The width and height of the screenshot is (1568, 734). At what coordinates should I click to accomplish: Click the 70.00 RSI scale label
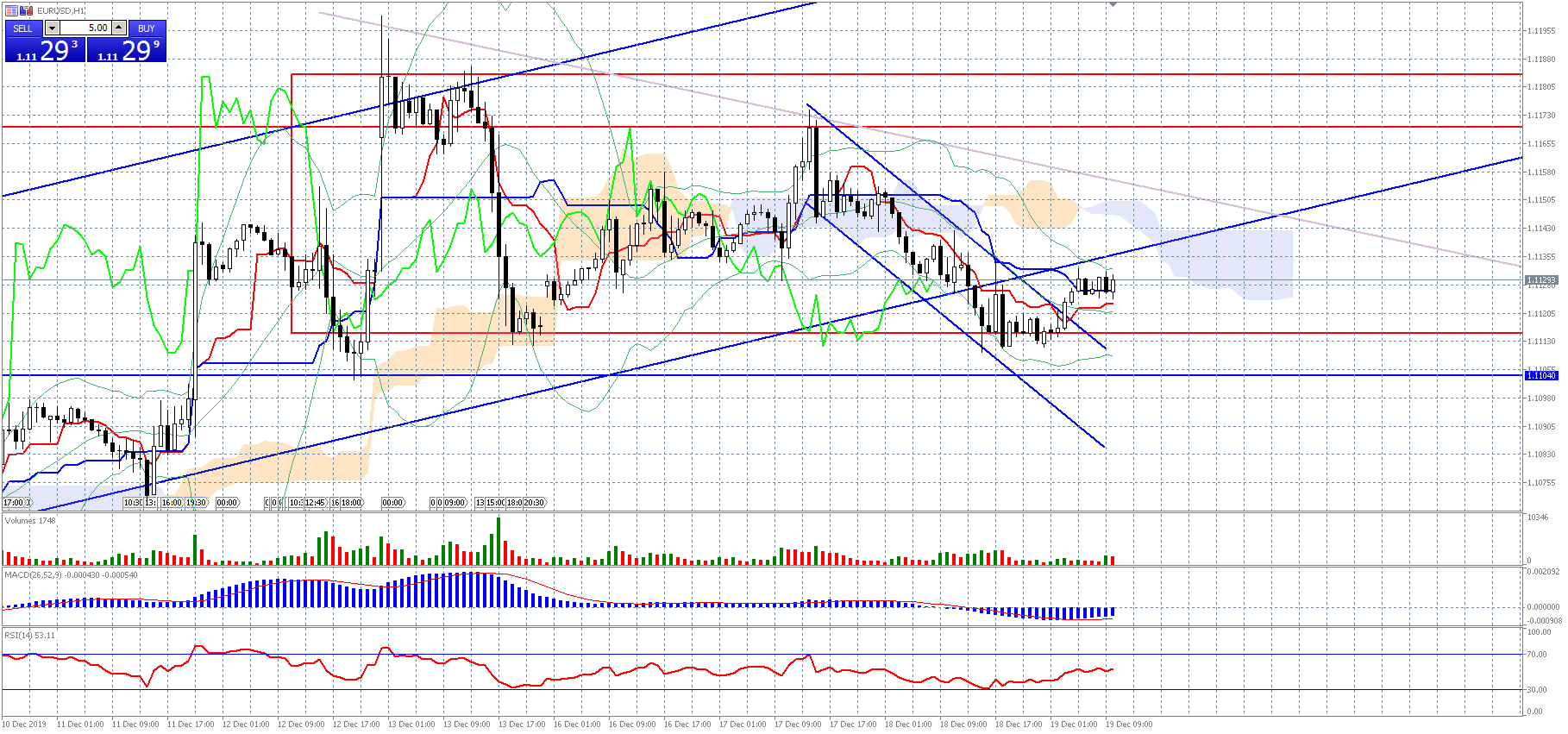point(1537,654)
